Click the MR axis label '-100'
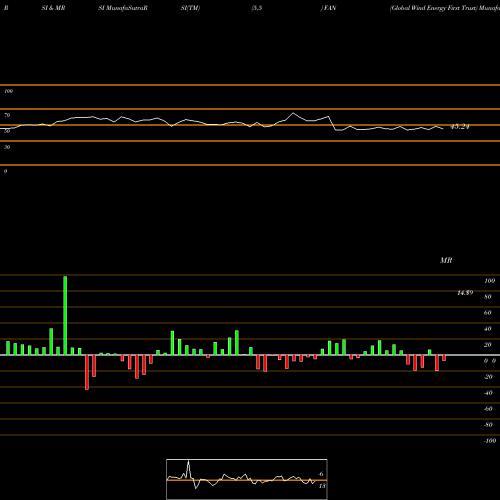The image size is (500, 500). (490, 441)
